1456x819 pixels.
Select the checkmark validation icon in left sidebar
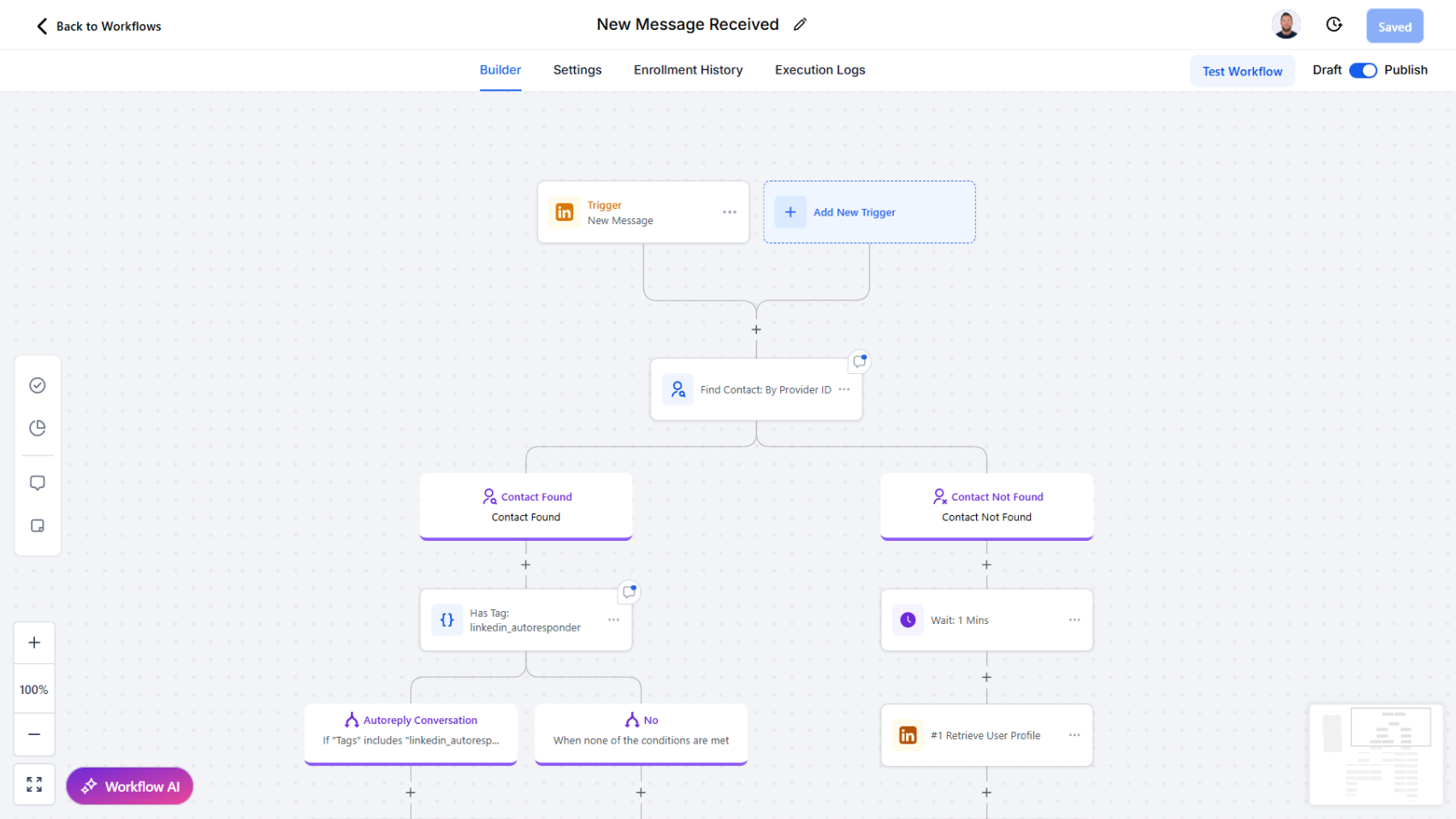(x=37, y=385)
